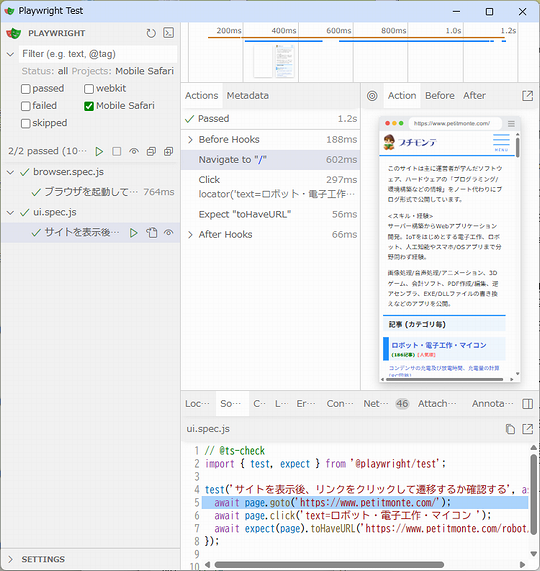Click the pick locator target icon

(x=372, y=96)
